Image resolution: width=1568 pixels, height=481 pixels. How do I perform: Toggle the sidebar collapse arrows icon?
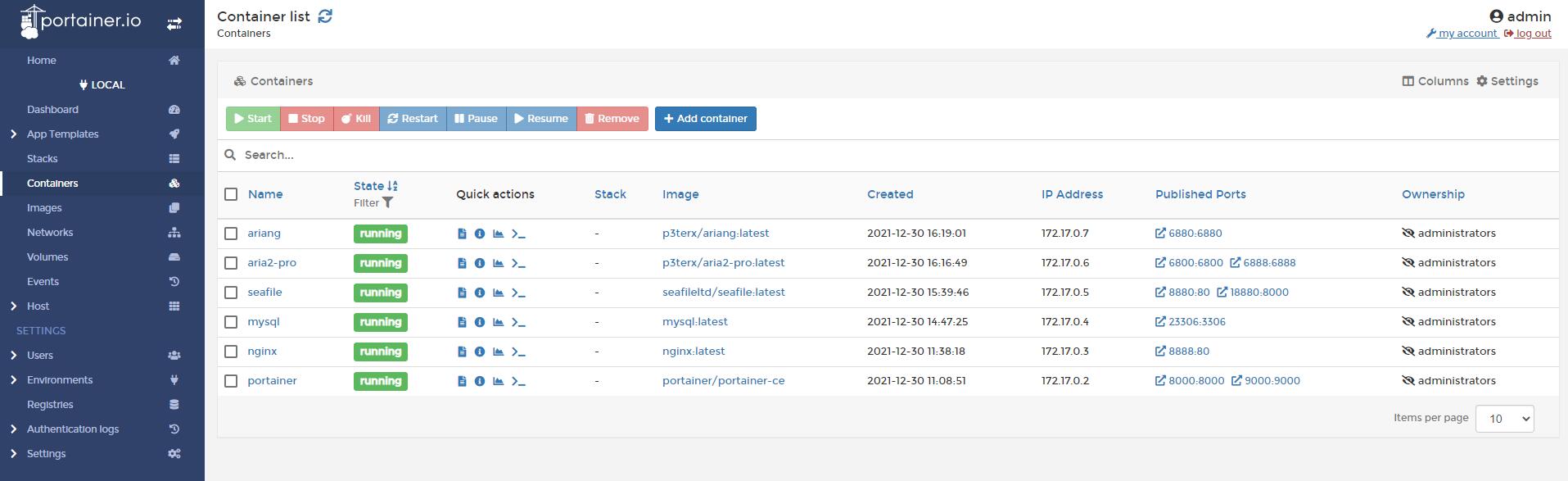pyautogui.click(x=174, y=24)
